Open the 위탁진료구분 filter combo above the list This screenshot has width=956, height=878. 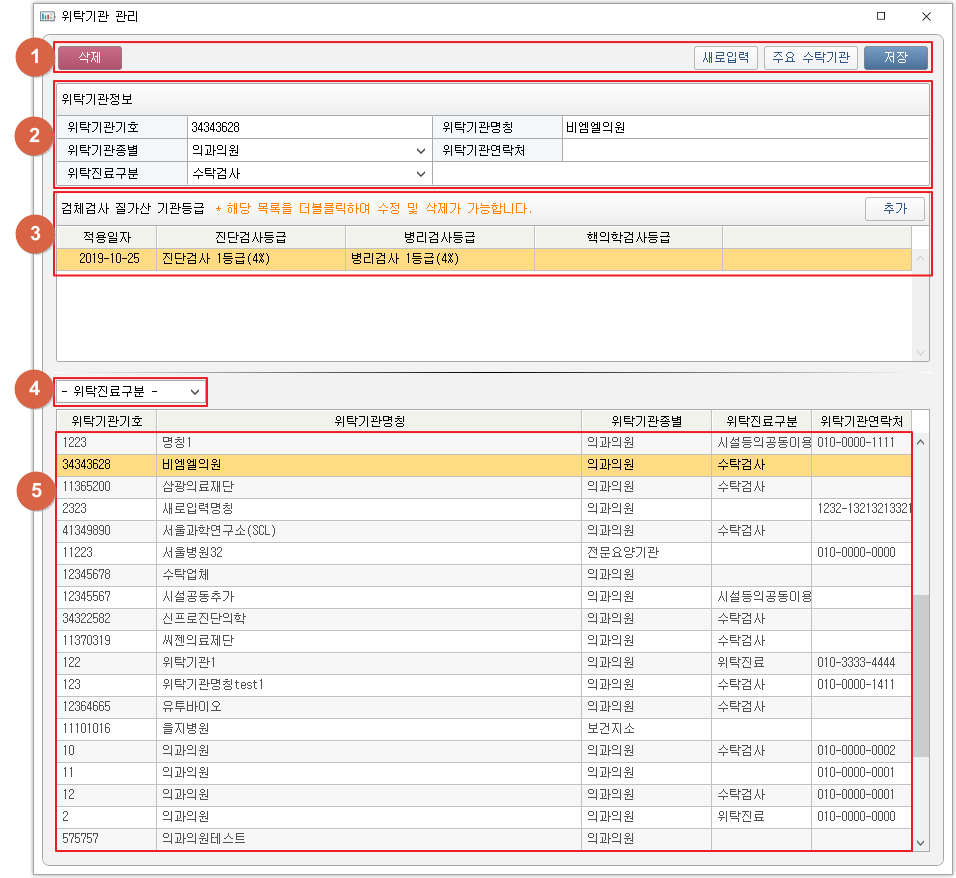click(x=132, y=391)
